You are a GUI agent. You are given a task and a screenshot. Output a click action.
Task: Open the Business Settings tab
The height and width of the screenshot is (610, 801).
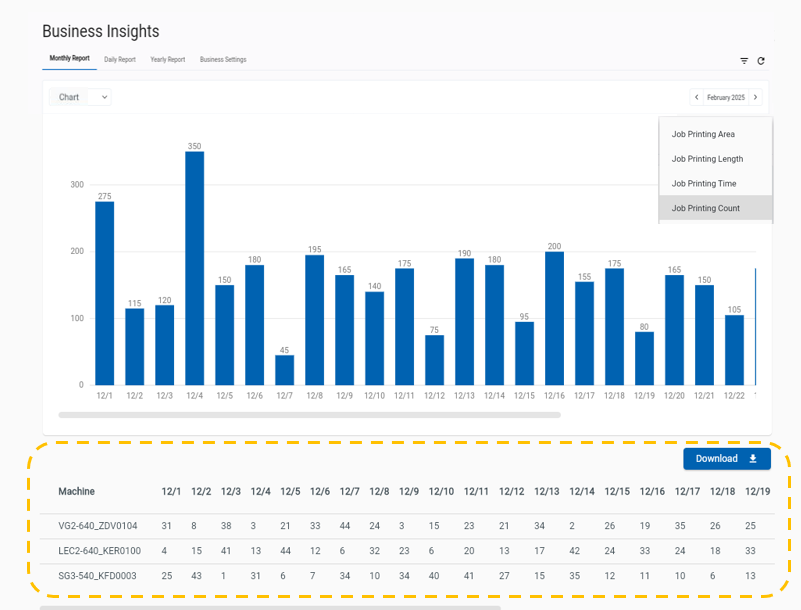tap(223, 60)
